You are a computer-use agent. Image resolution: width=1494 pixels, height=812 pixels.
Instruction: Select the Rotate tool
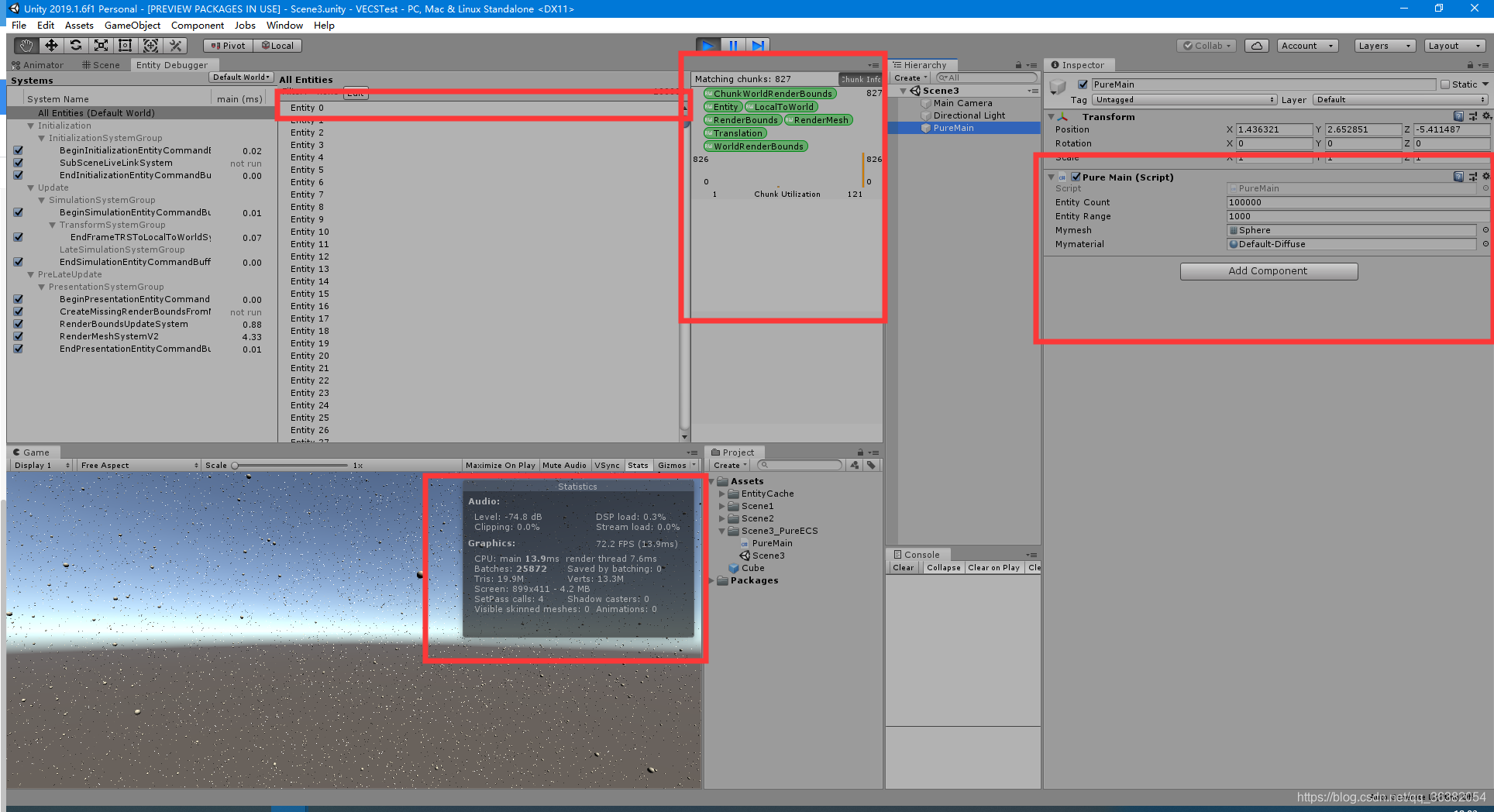pyautogui.click(x=76, y=45)
